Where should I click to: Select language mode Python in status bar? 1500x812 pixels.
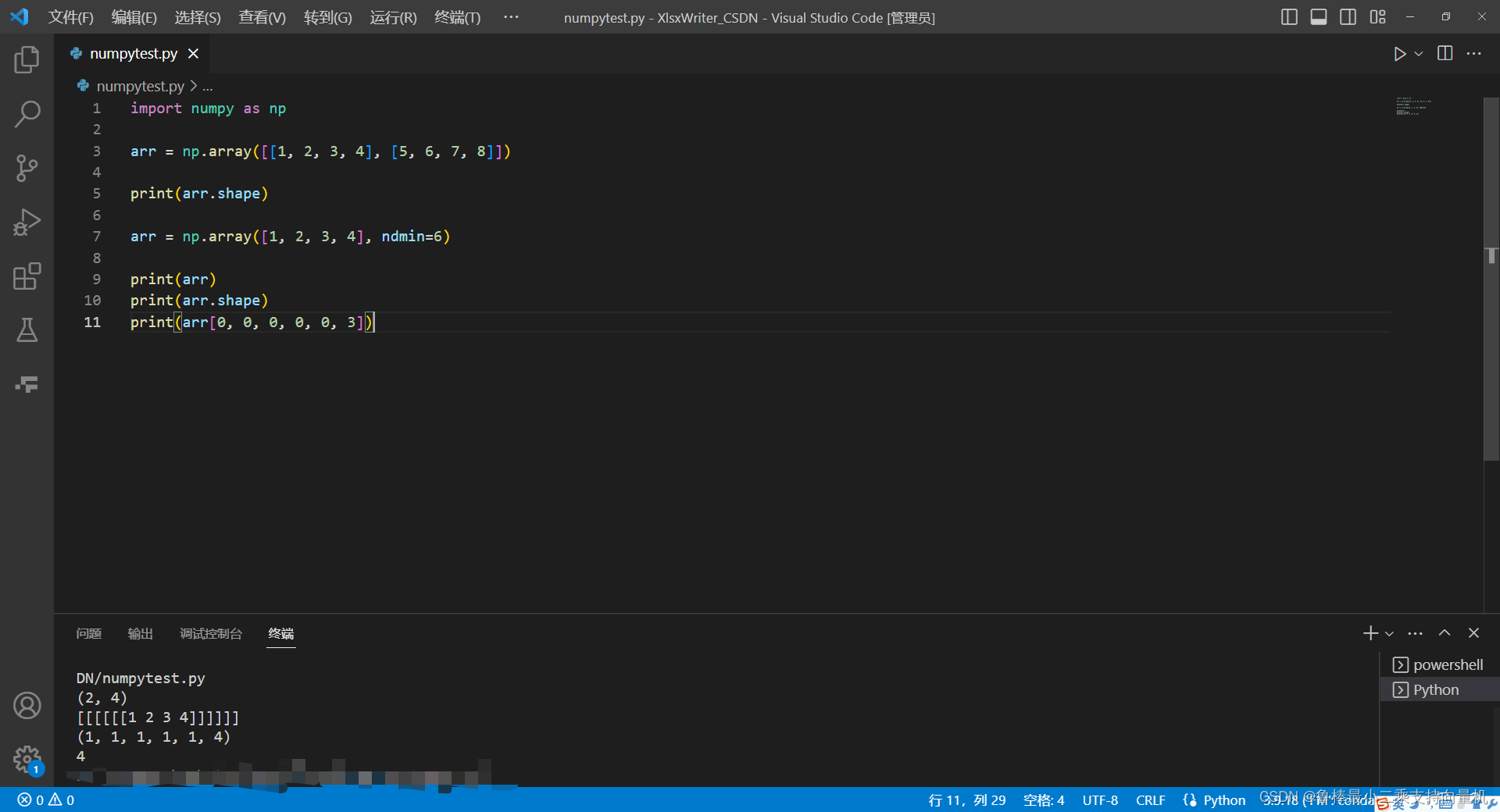[x=1224, y=800]
